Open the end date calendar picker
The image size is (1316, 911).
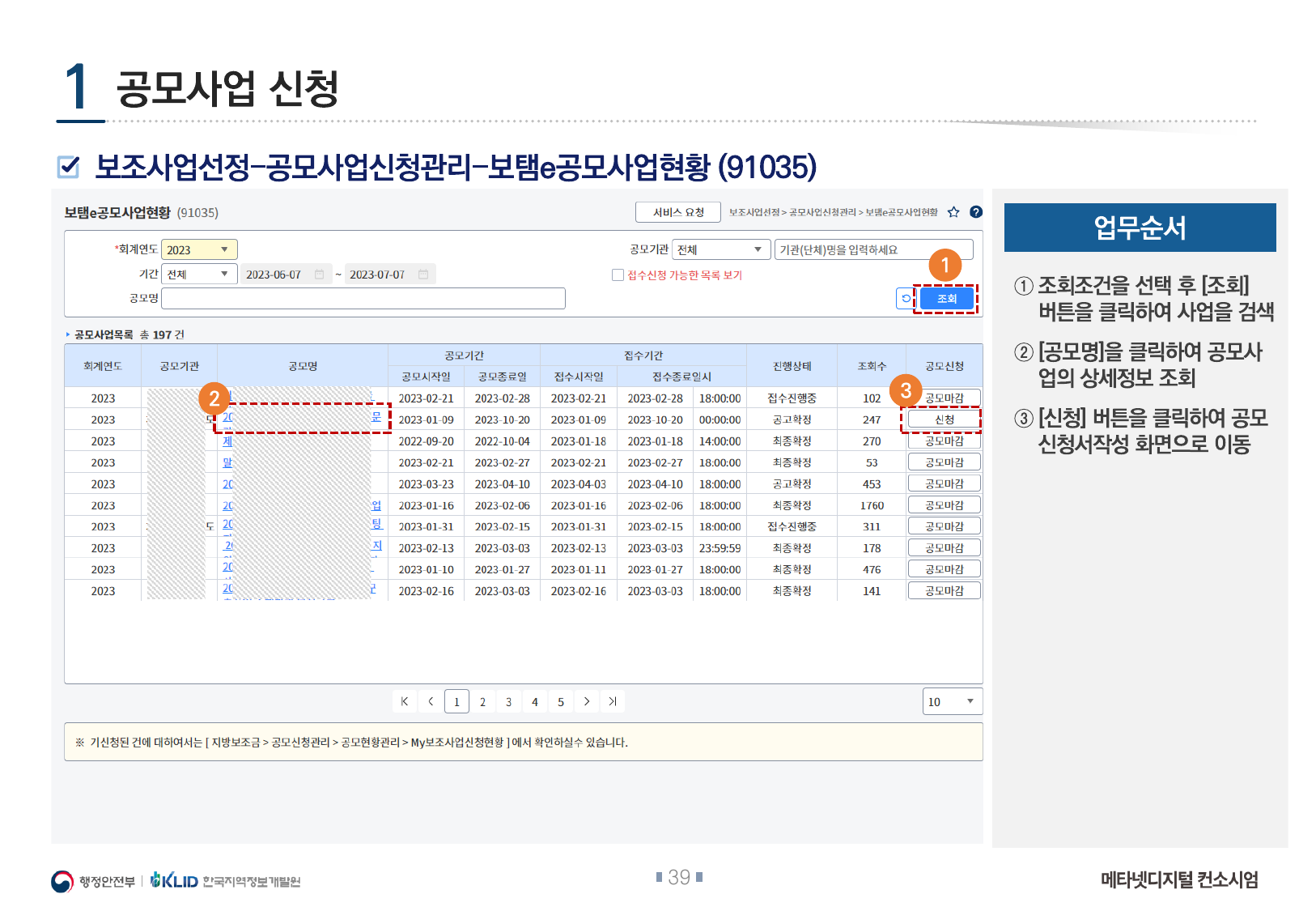coord(423,275)
